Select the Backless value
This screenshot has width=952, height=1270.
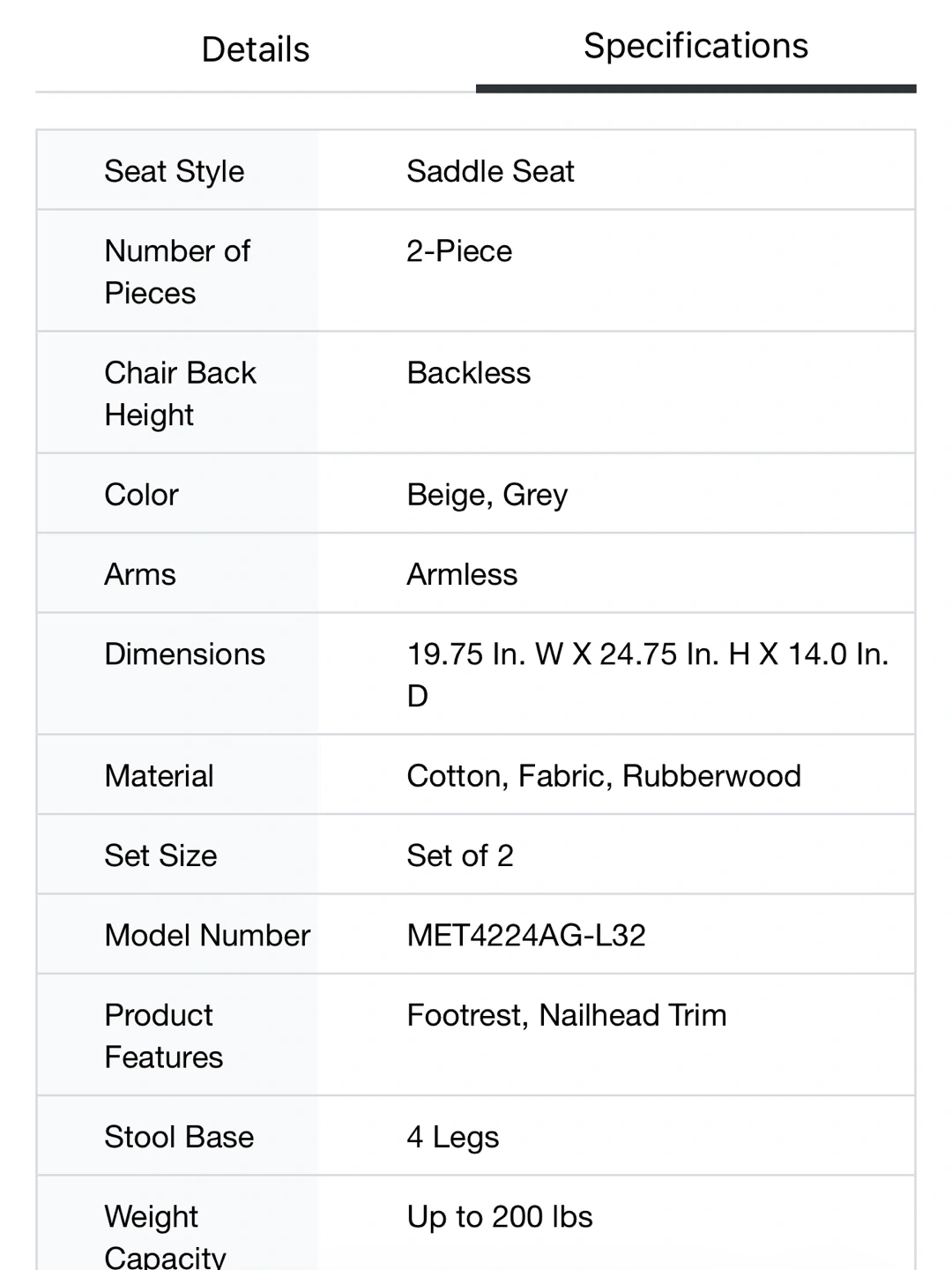469,373
